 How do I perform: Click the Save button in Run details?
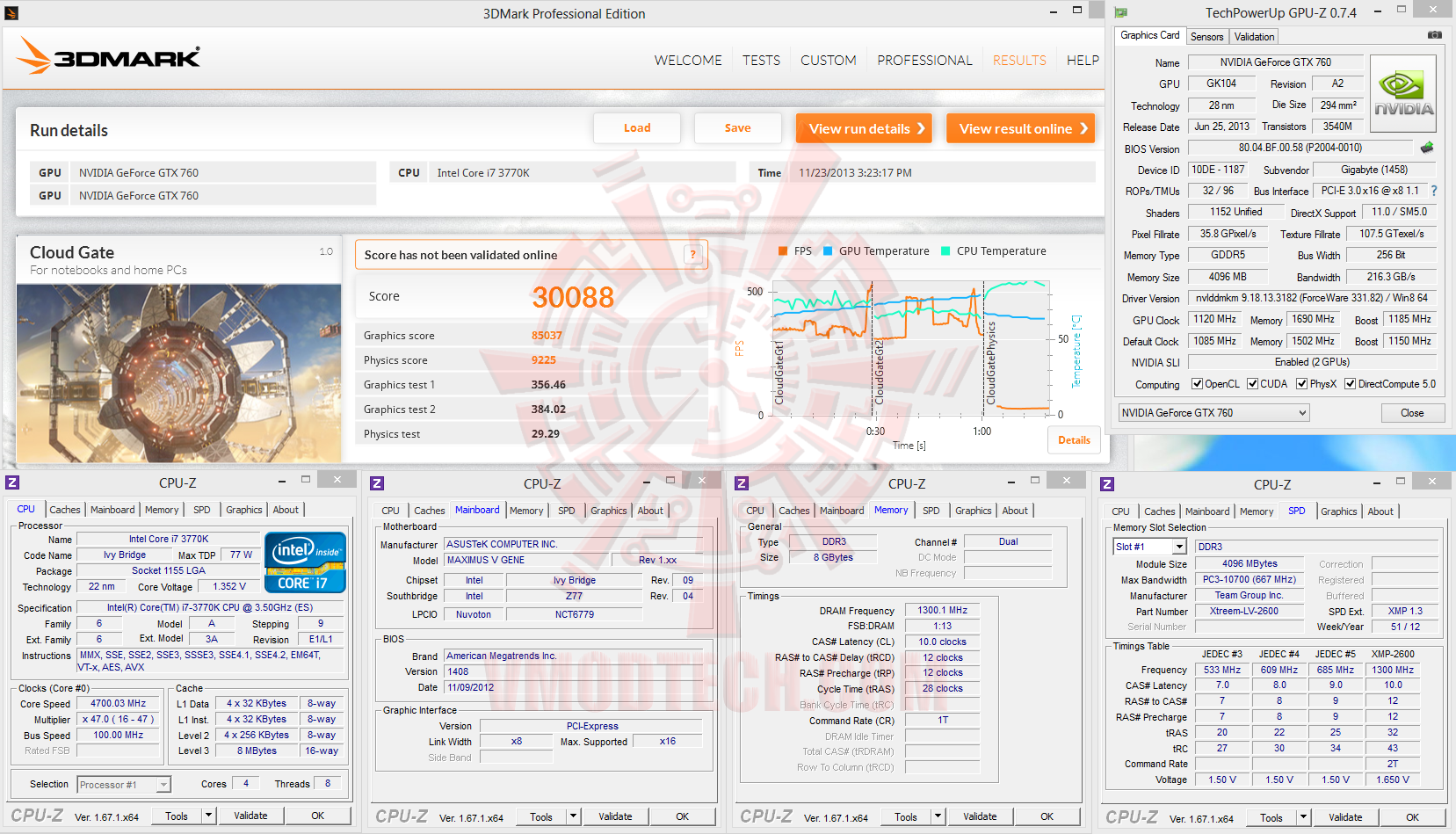[x=737, y=128]
